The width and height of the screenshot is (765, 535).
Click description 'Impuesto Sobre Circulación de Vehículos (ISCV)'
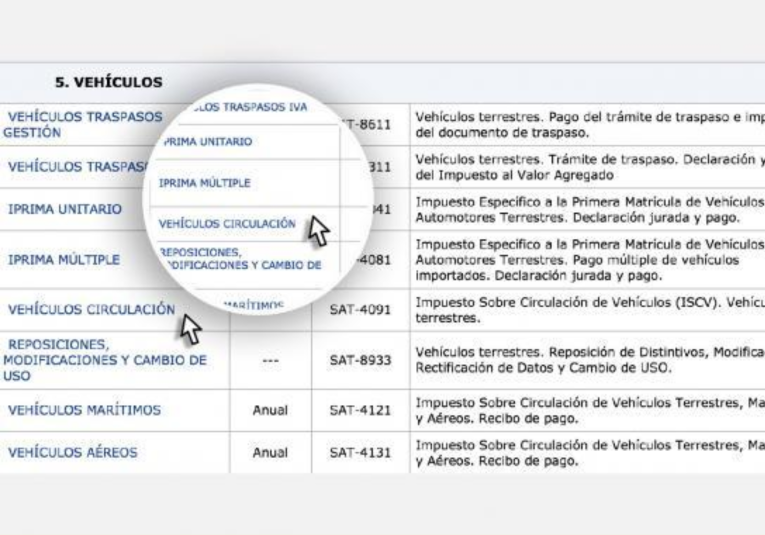coord(568,302)
